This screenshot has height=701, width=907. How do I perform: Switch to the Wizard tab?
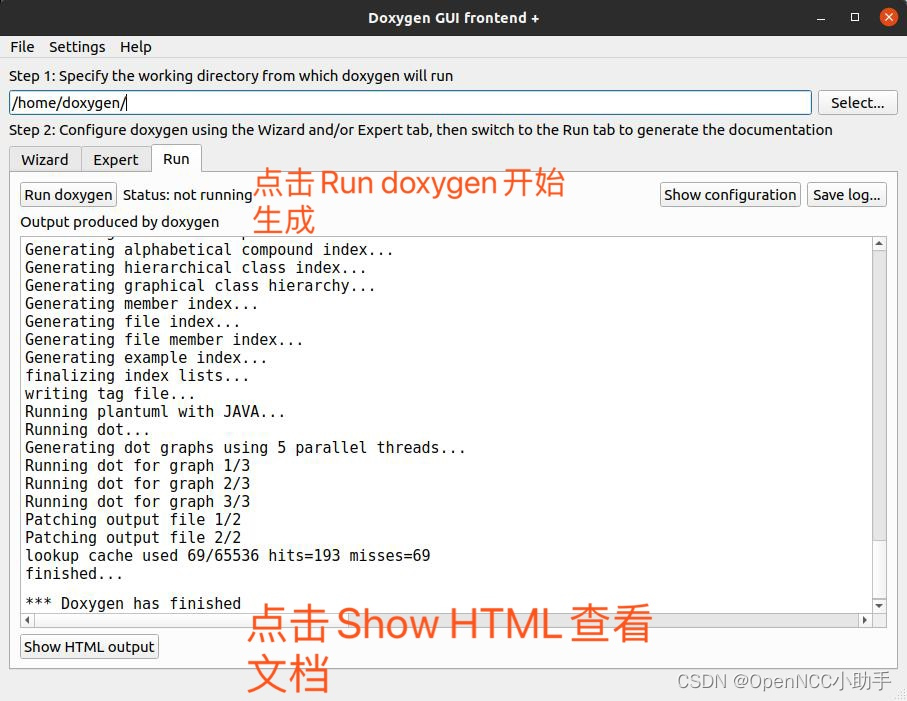tap(44, 159)
